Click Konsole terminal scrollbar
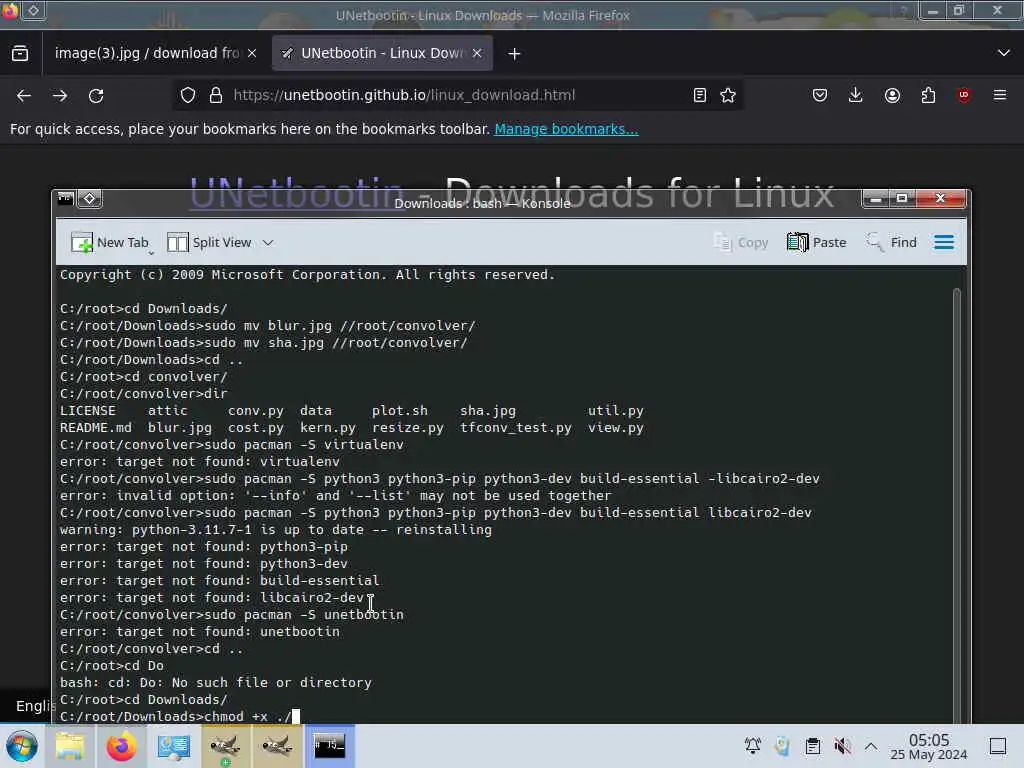This screenshot has width=1024, height=768. pyautogui.click(x=957, y=503)
